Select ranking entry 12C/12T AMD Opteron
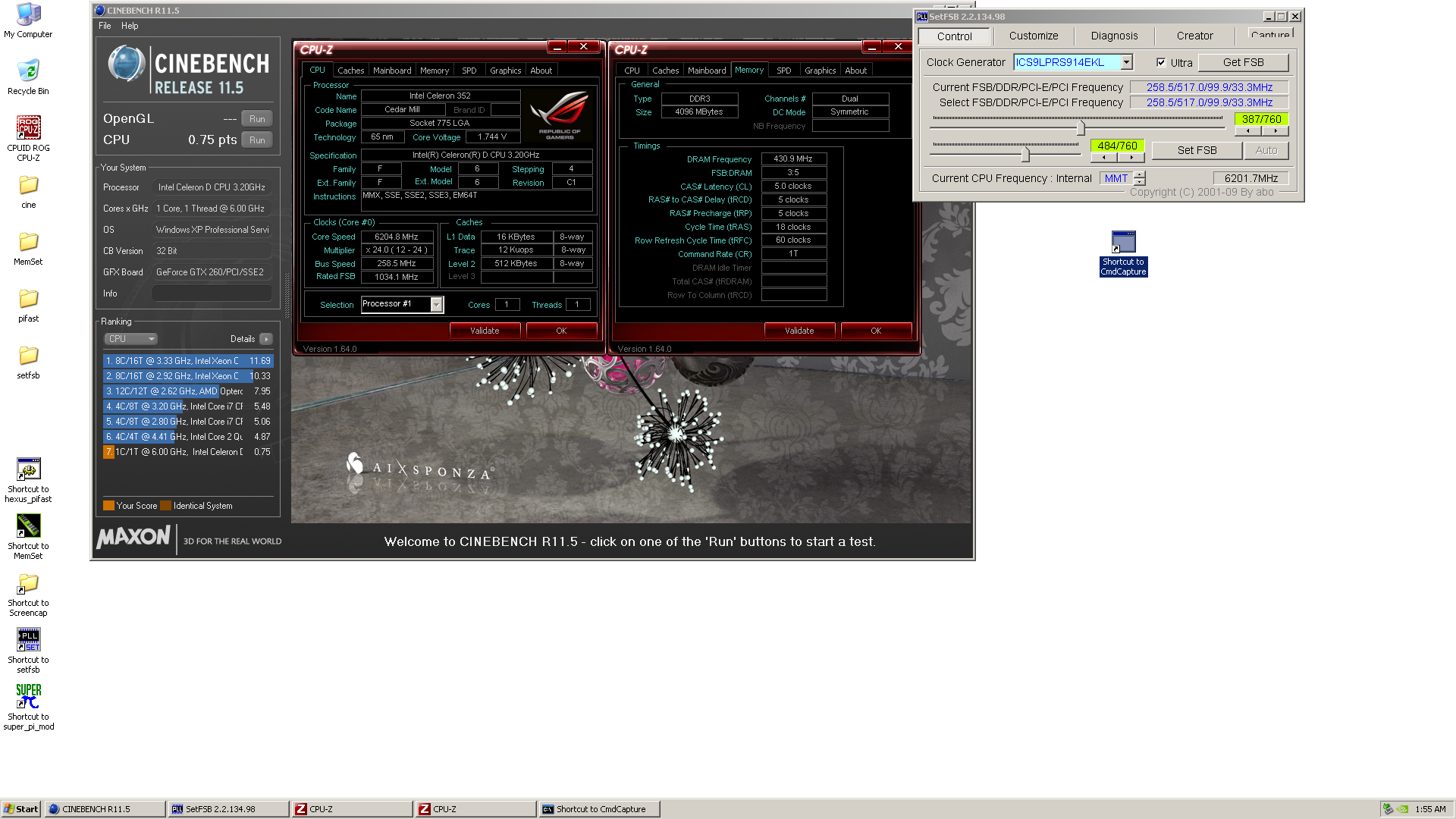 pos(188,391)
